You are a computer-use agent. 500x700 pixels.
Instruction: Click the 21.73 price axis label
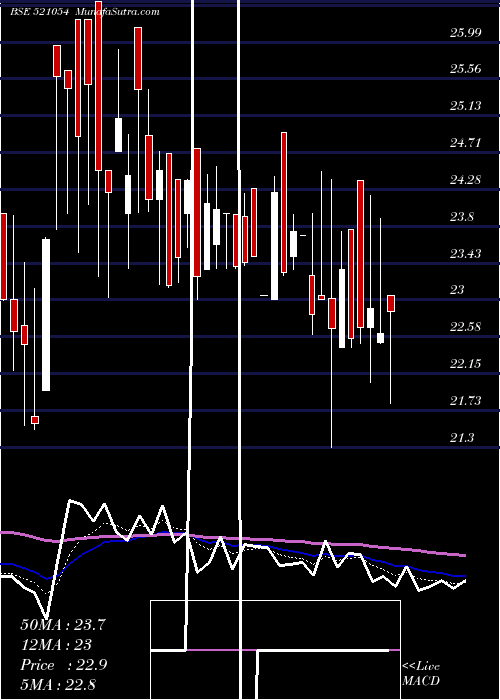click(x=466, y=401)
